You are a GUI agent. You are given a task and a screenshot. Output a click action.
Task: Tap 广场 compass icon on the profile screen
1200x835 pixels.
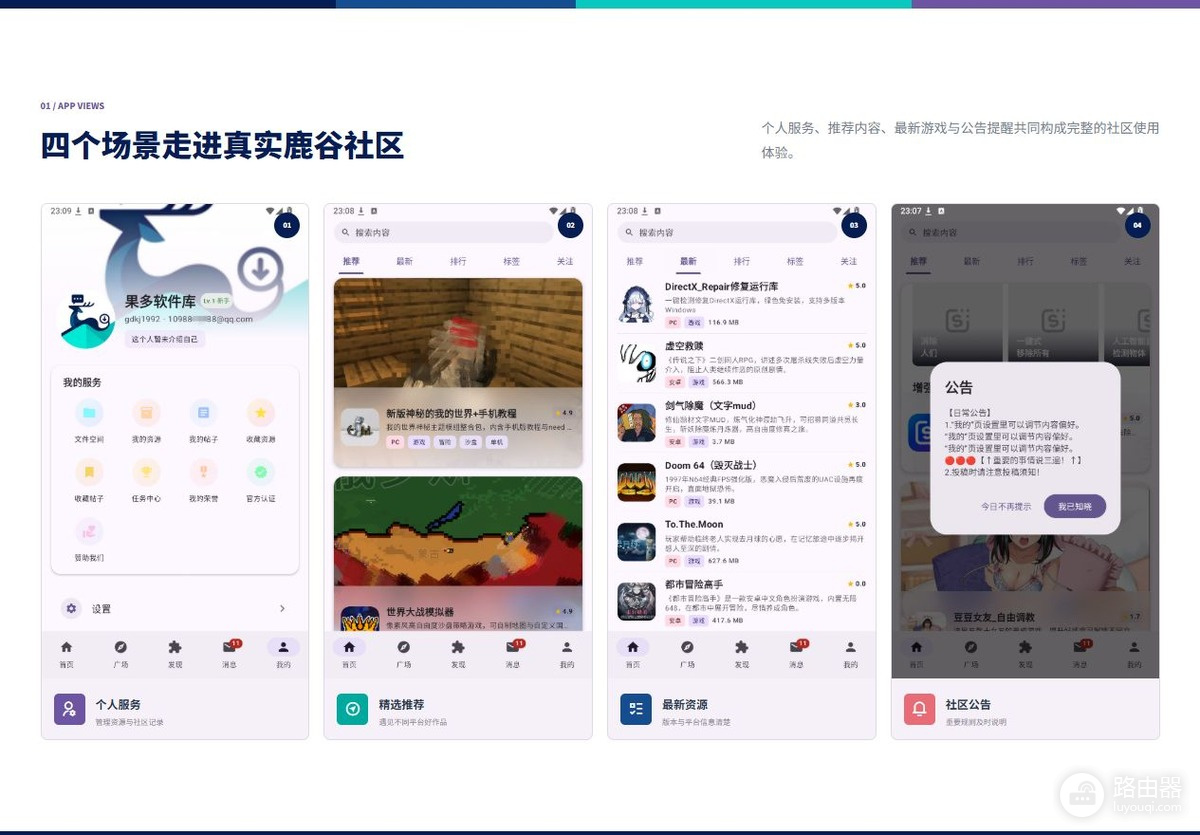[120, 647]
